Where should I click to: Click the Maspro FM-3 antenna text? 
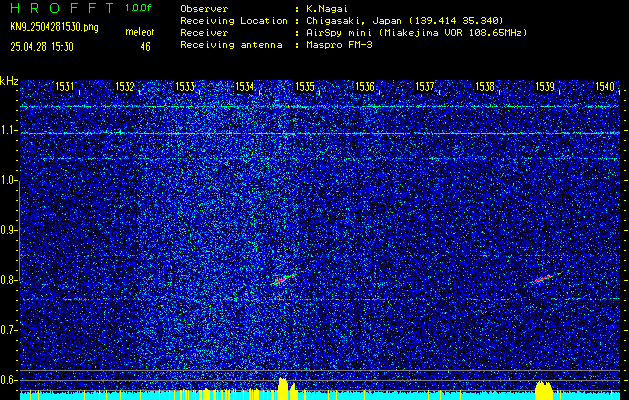339,45
